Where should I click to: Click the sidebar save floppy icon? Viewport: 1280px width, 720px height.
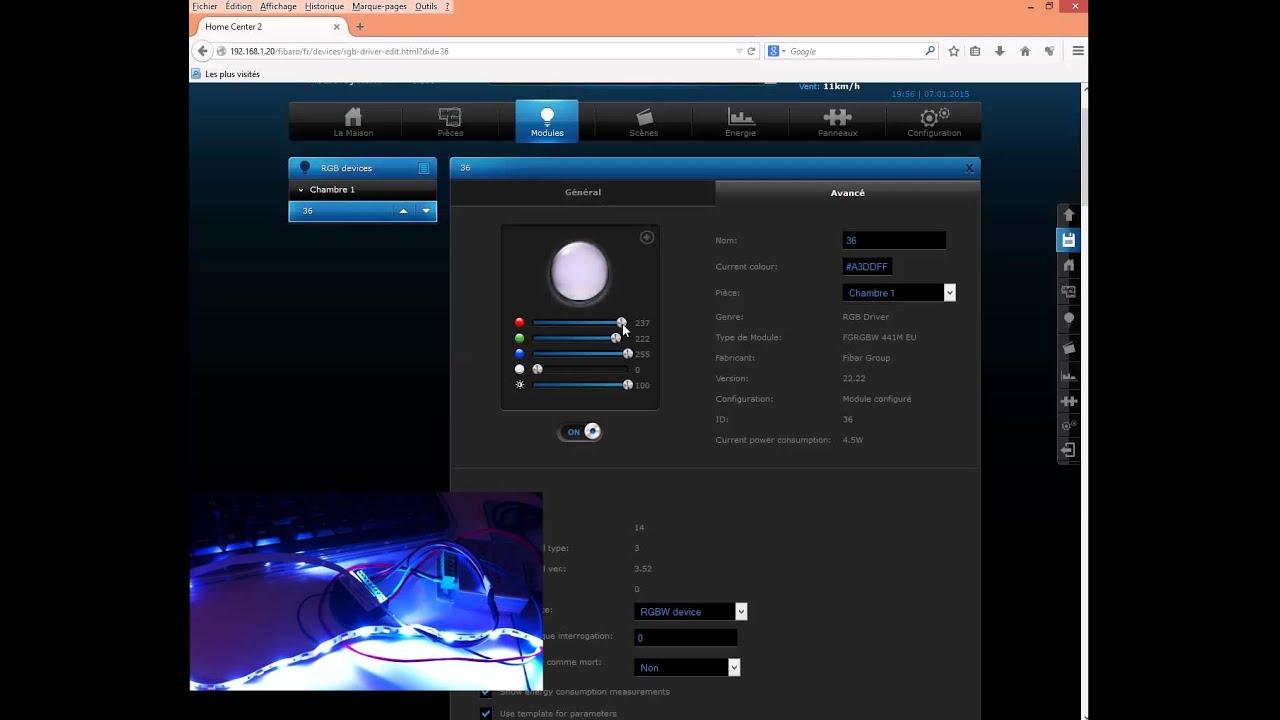[1068, 240]
